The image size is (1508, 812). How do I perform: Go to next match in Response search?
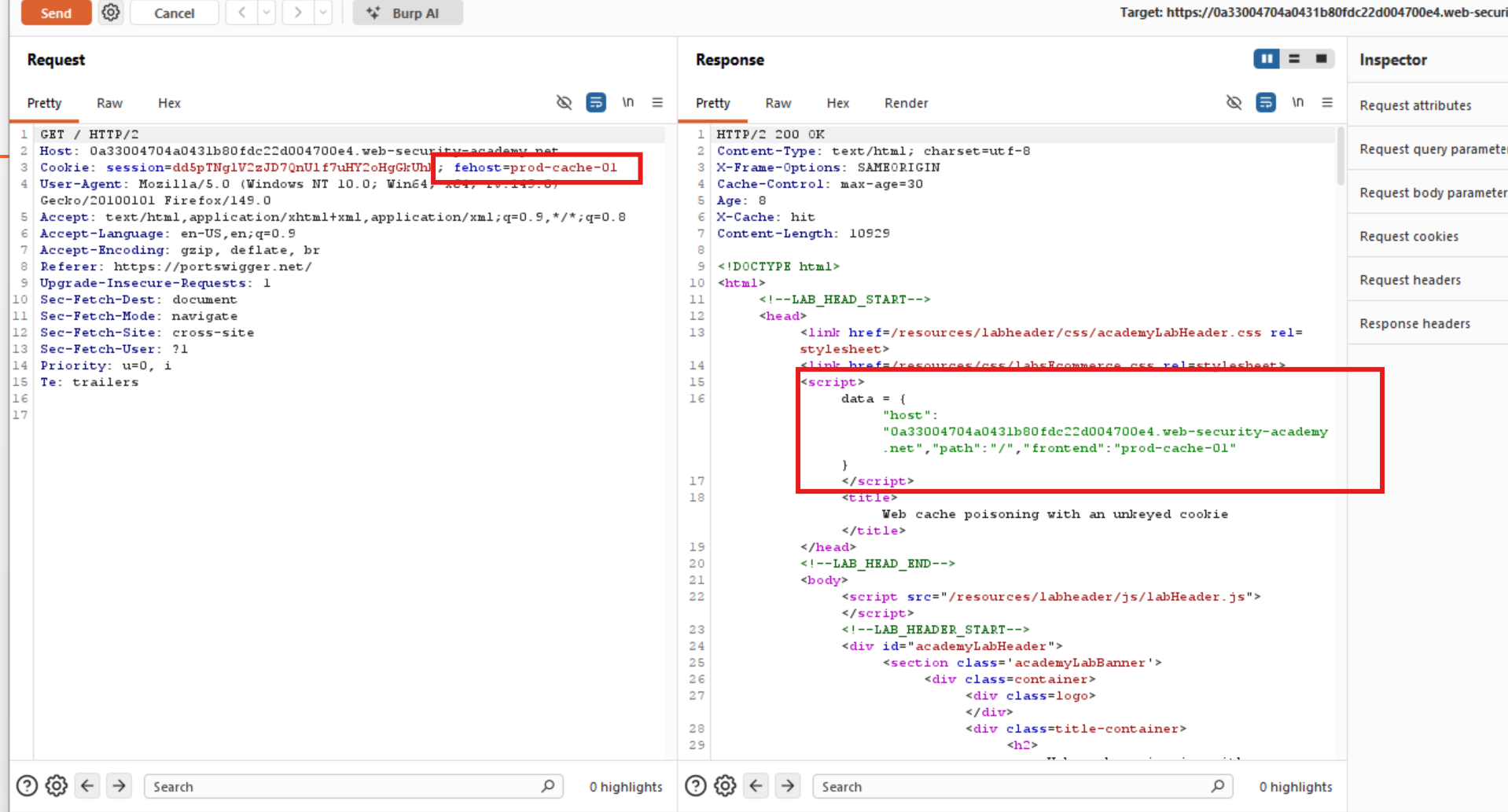pos(788,785)
